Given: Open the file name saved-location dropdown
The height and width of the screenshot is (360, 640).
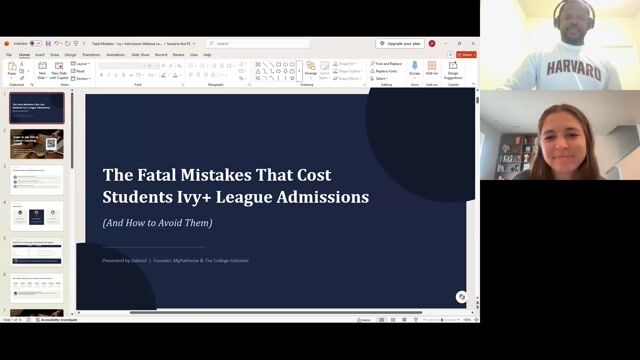Looking at the screenshot, I should pos(194,43).
